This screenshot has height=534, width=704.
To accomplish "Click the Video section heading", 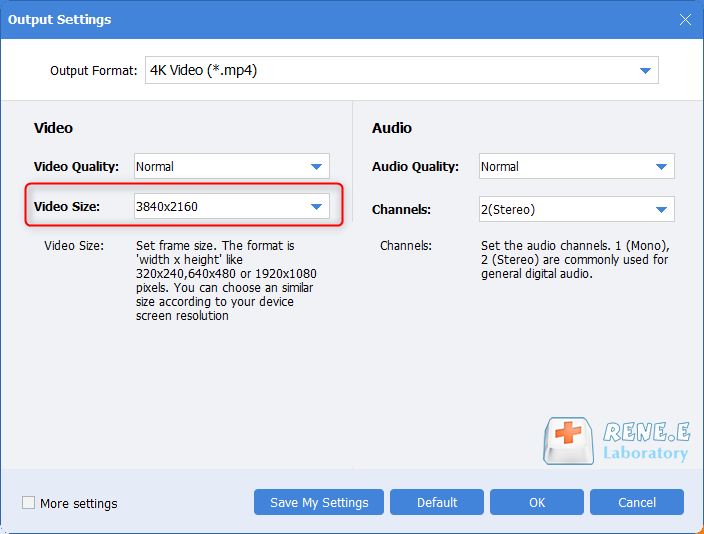I will [x=53, y=128].
